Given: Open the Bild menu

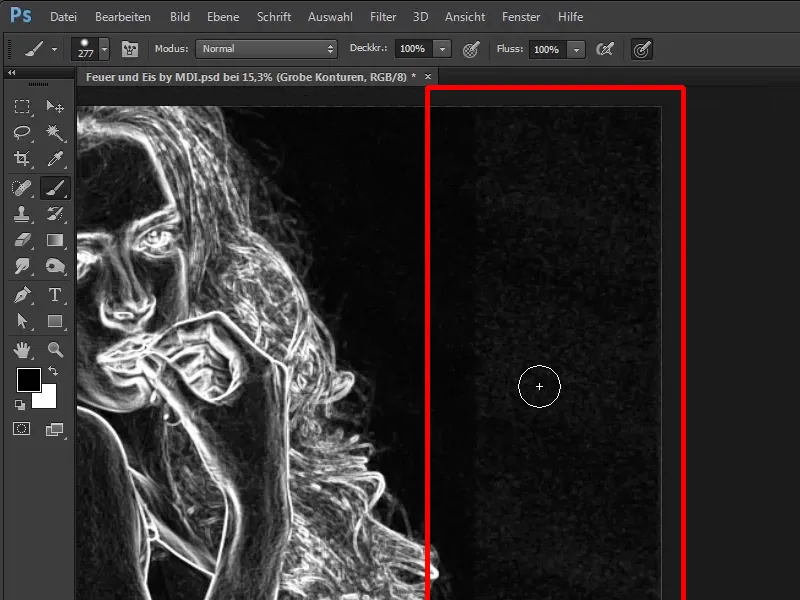Looking at the screenshot, I should [180, 17].
